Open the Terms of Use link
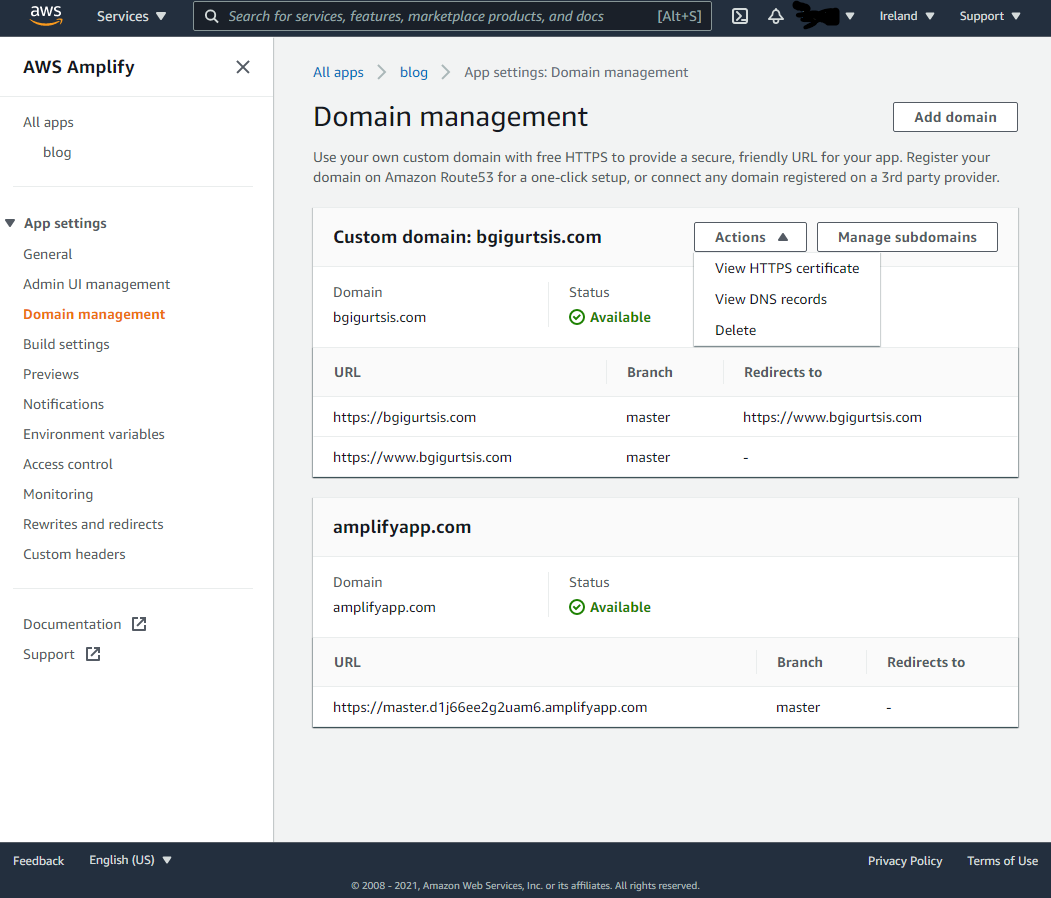1051x898 pixels. [1002, 860]
